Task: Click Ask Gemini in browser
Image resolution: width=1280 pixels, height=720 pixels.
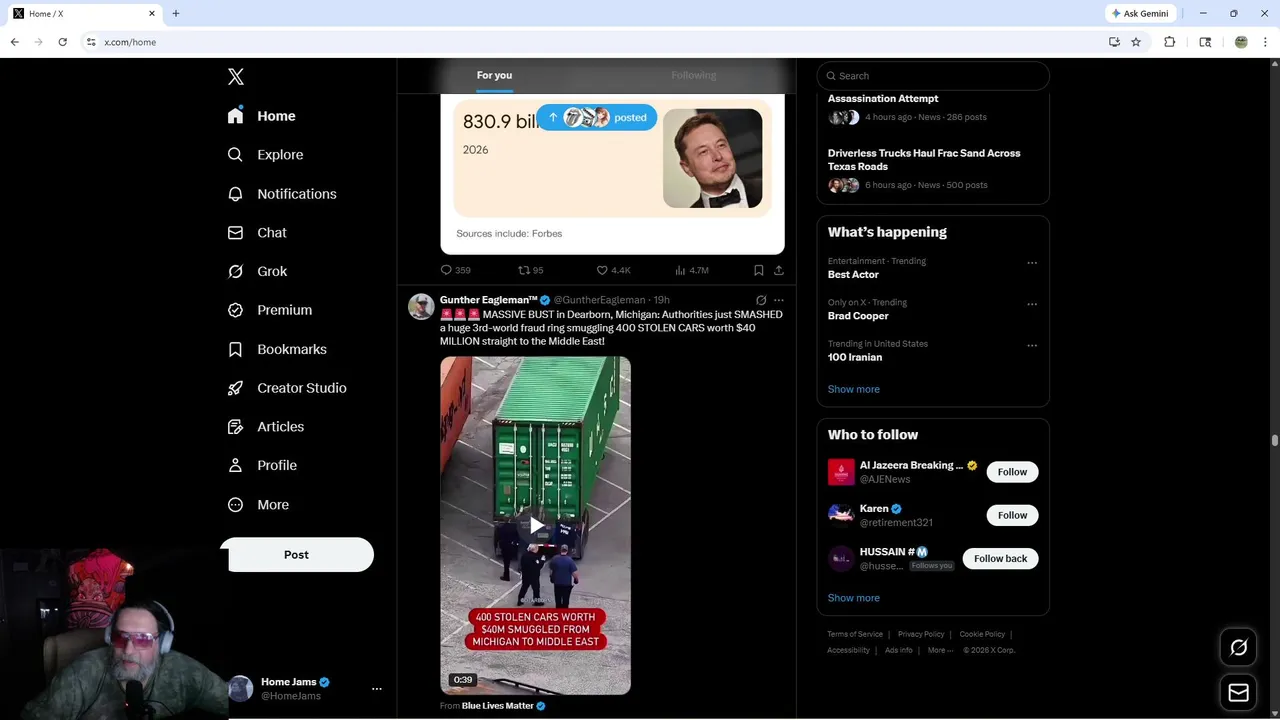Action: tap(1142, 14)
